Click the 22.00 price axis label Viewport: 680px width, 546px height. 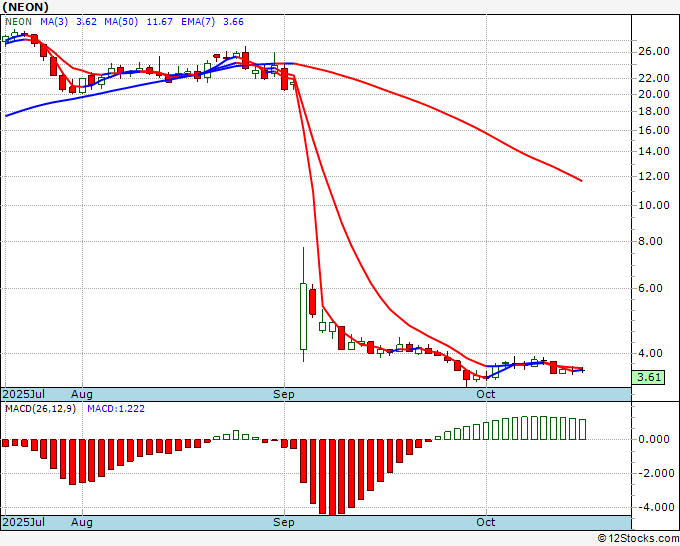pyautogui.click(x=654, y=78)
